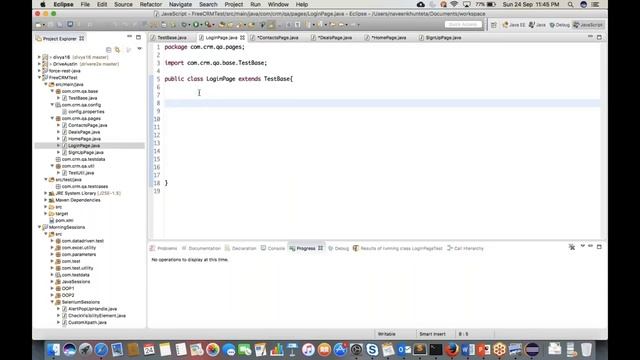Open Results of running class LoginPageTest tab
Viewport: 640px width, 360px height.
tap(398, 248)
